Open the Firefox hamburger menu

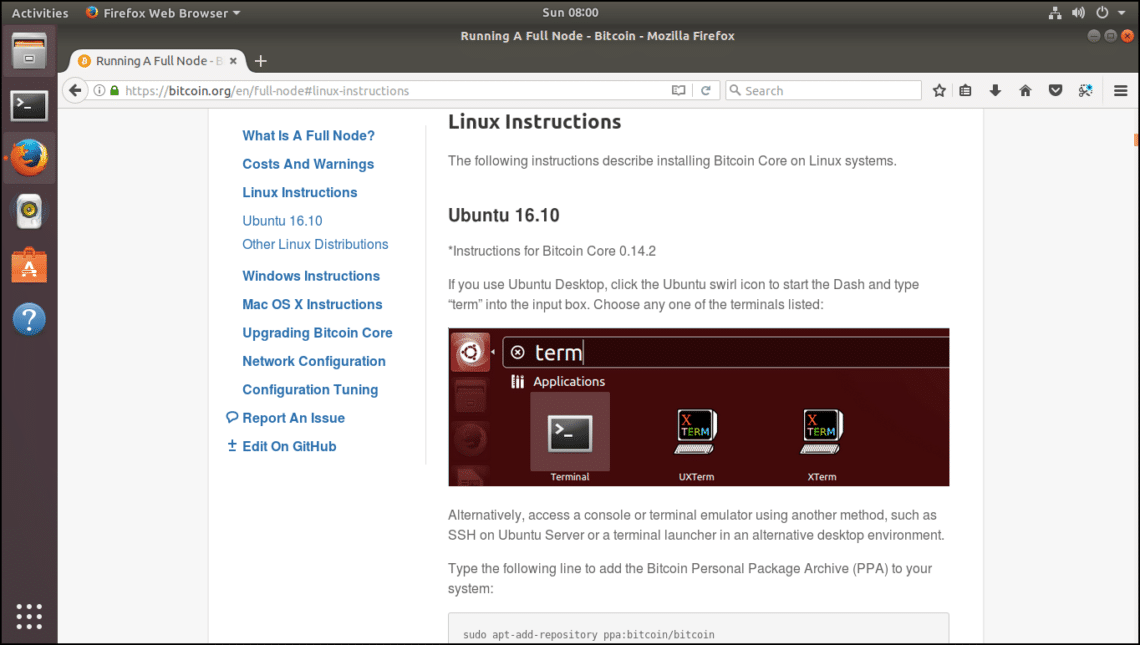1120,90
